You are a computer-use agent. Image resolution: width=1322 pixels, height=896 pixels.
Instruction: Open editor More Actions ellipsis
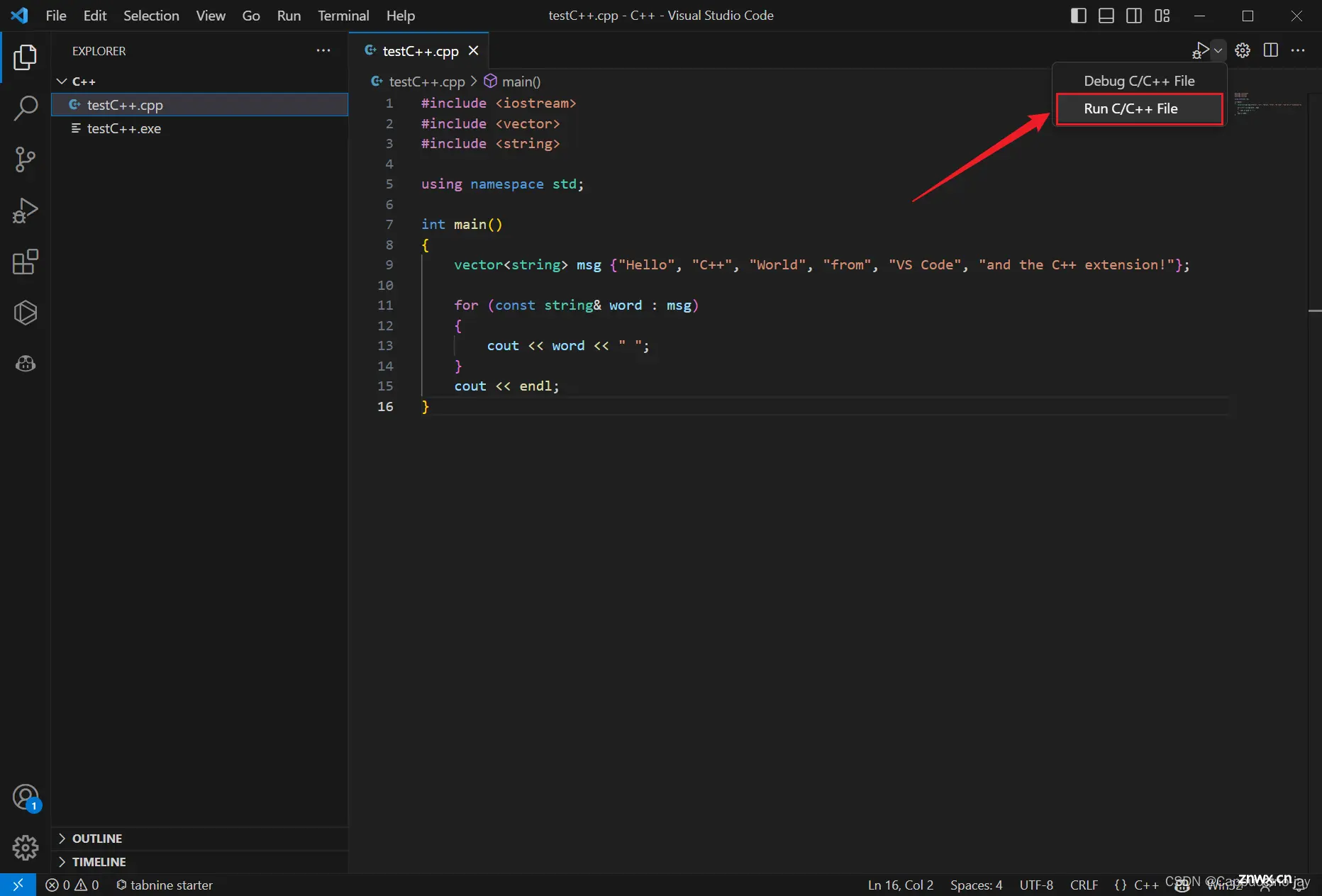point(1298,50)
